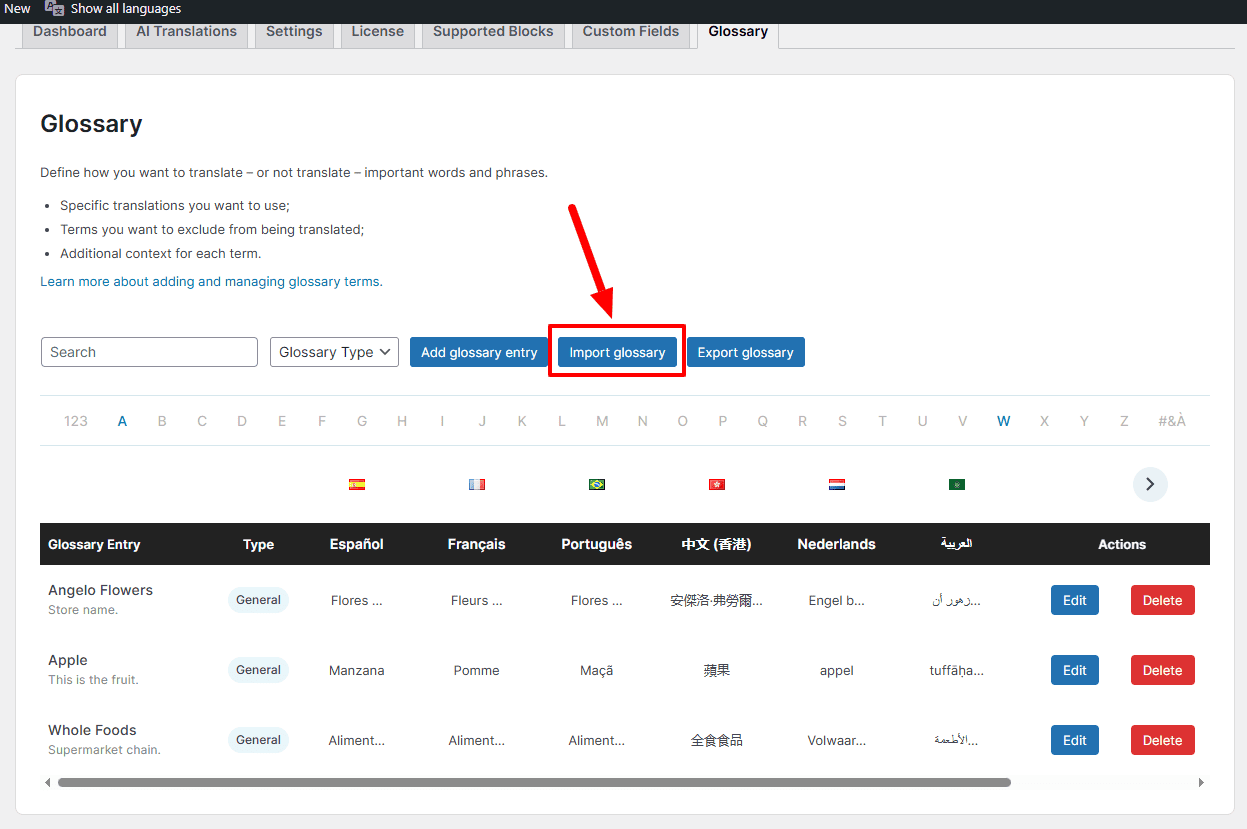This screenshot has height=829, width=1247.
Task: Open the Supported Blocks tab
Action: [493, 32]
